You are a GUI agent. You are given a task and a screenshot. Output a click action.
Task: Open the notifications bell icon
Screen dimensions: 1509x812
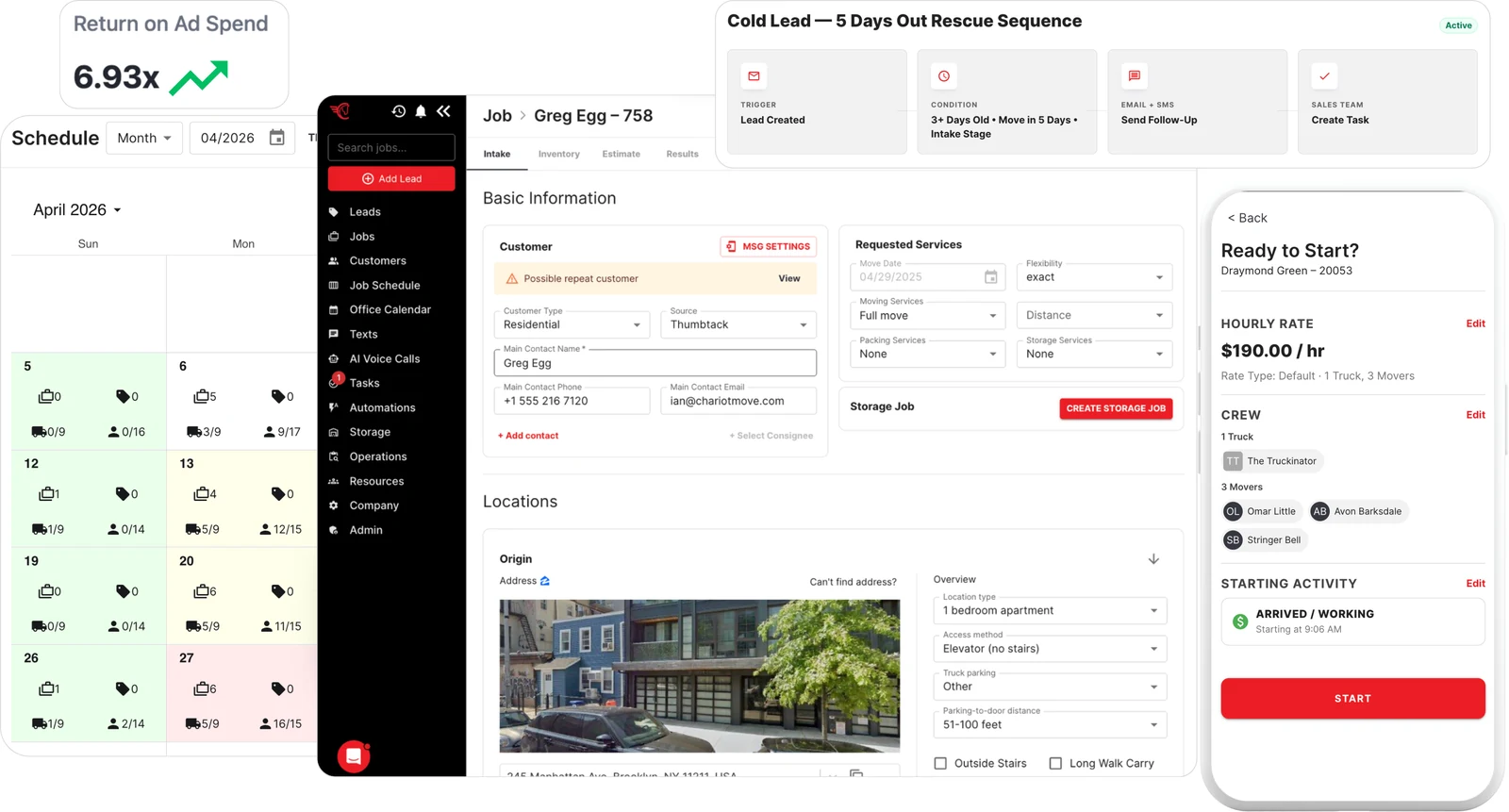[421, 111]
